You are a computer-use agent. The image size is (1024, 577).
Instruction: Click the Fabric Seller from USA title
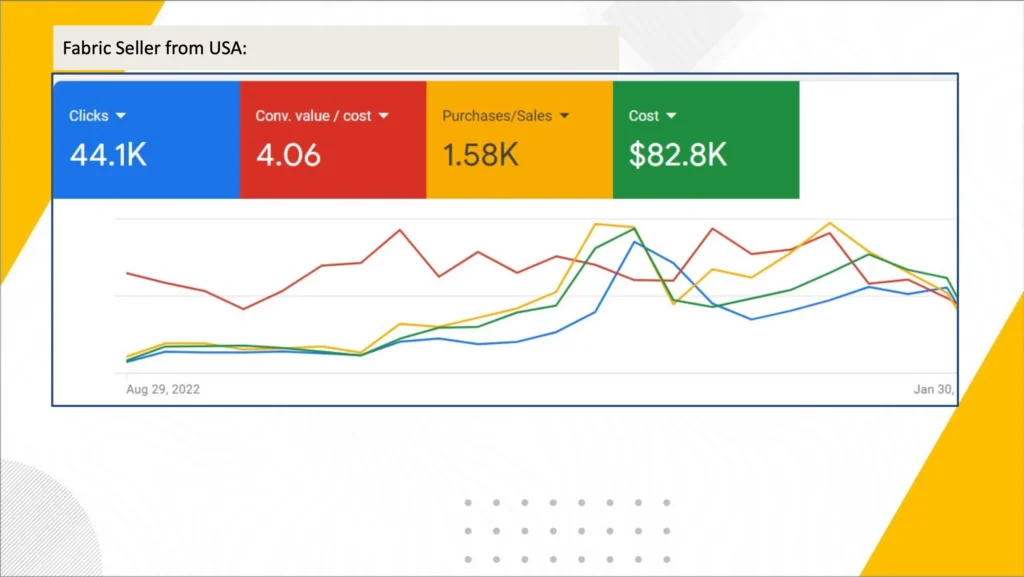[154, 47]
